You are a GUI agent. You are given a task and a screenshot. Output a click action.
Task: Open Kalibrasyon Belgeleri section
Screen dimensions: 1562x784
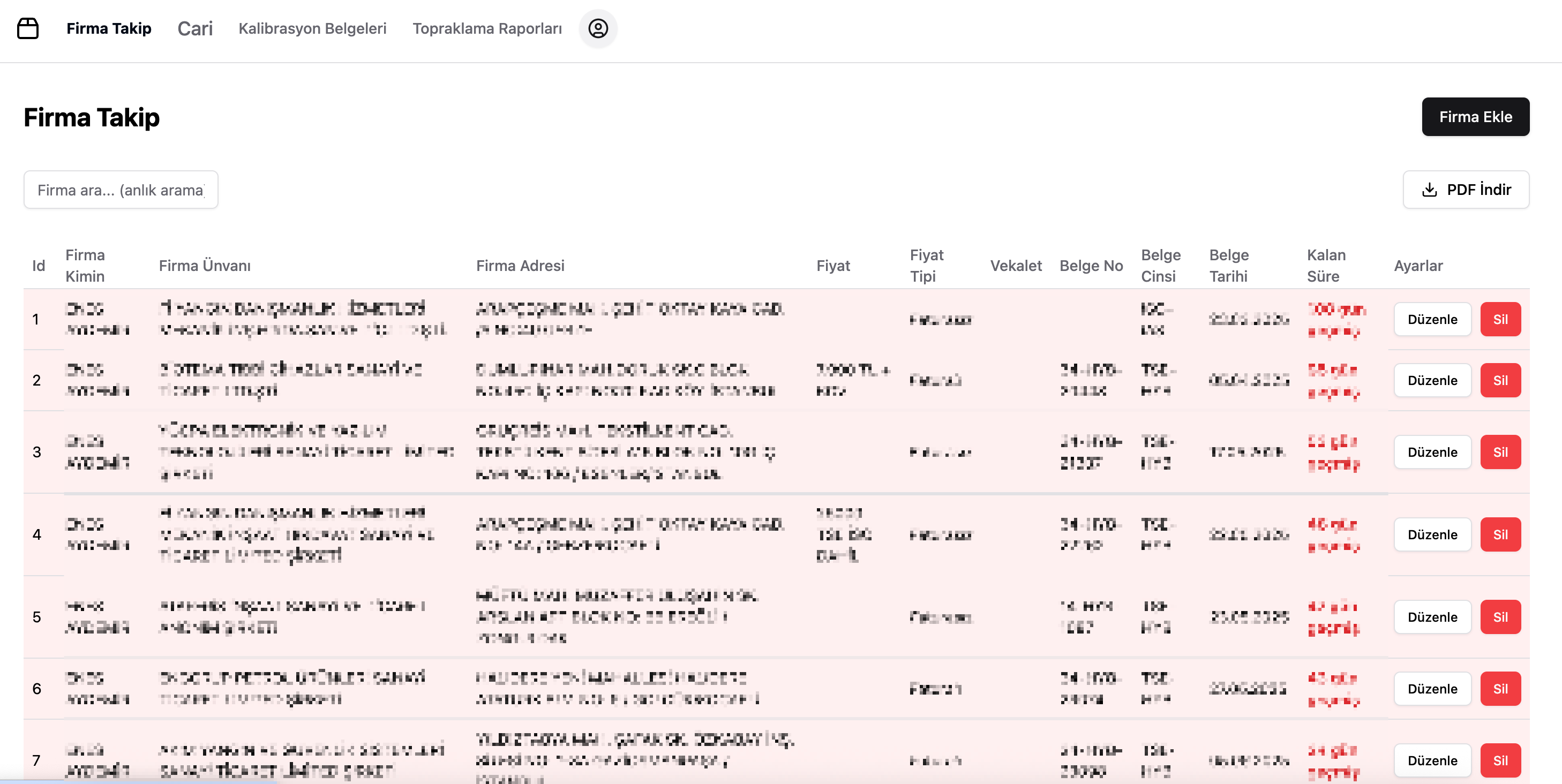point(312,28)
